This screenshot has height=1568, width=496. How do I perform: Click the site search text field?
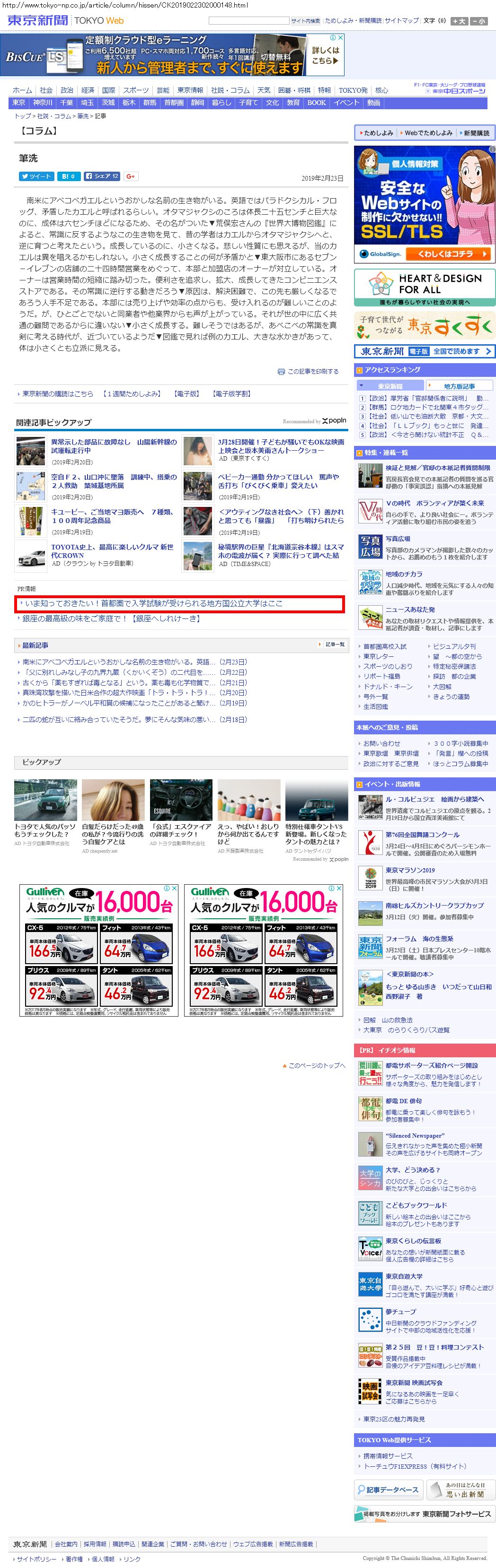click(x=248, y=21)
